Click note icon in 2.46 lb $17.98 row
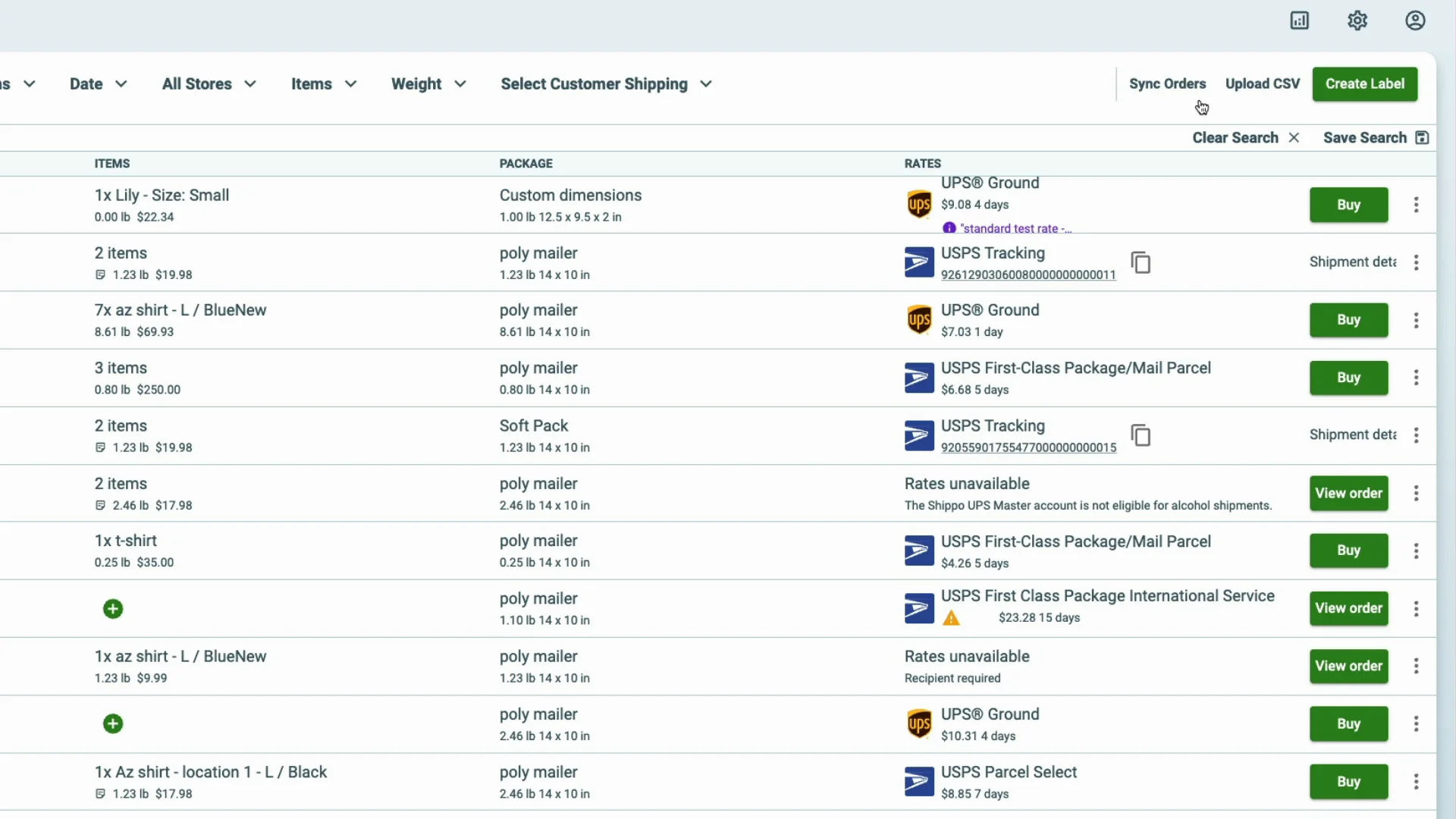Screen dimensions: 1456x819 100,506
